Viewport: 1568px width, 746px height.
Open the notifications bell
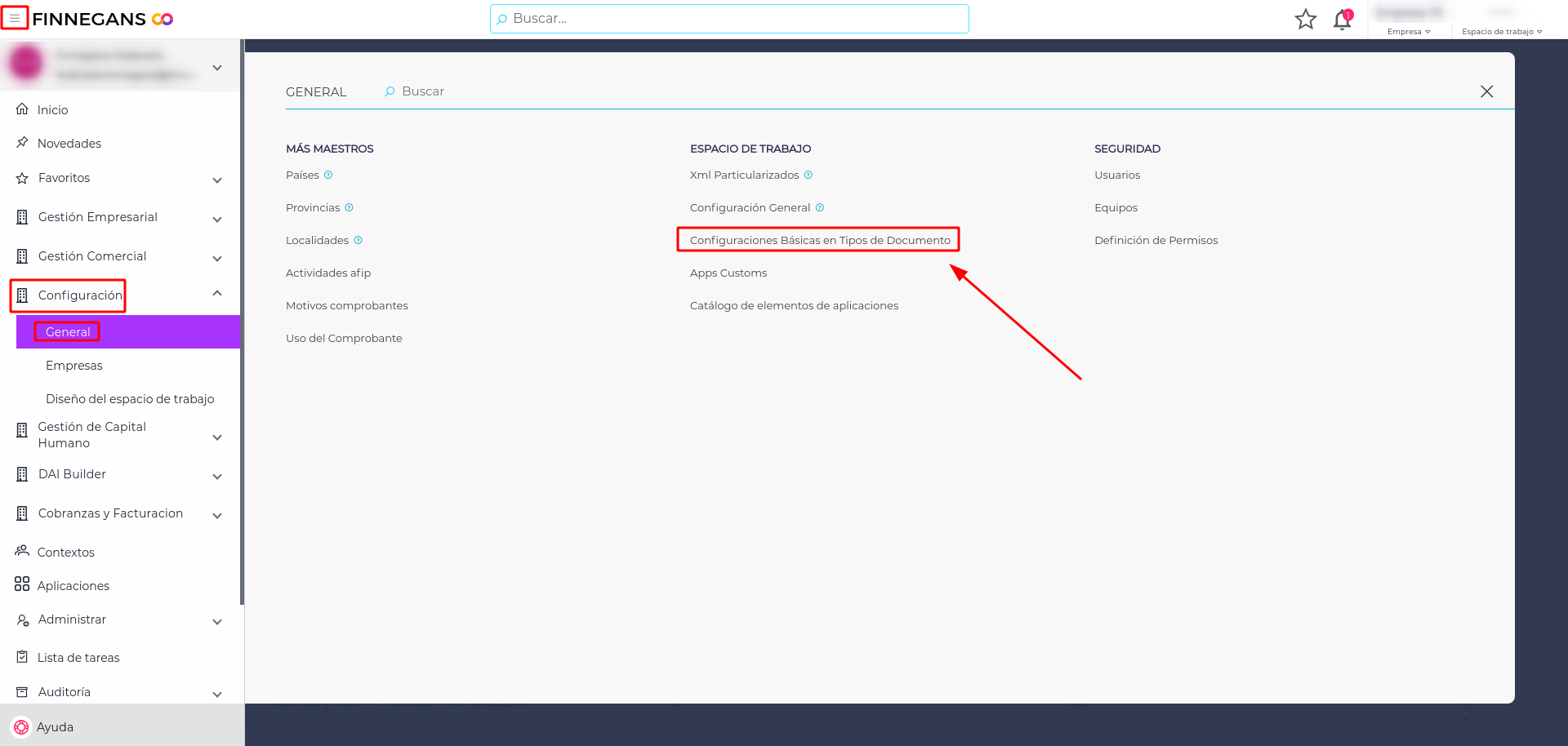pos(1343,20)
